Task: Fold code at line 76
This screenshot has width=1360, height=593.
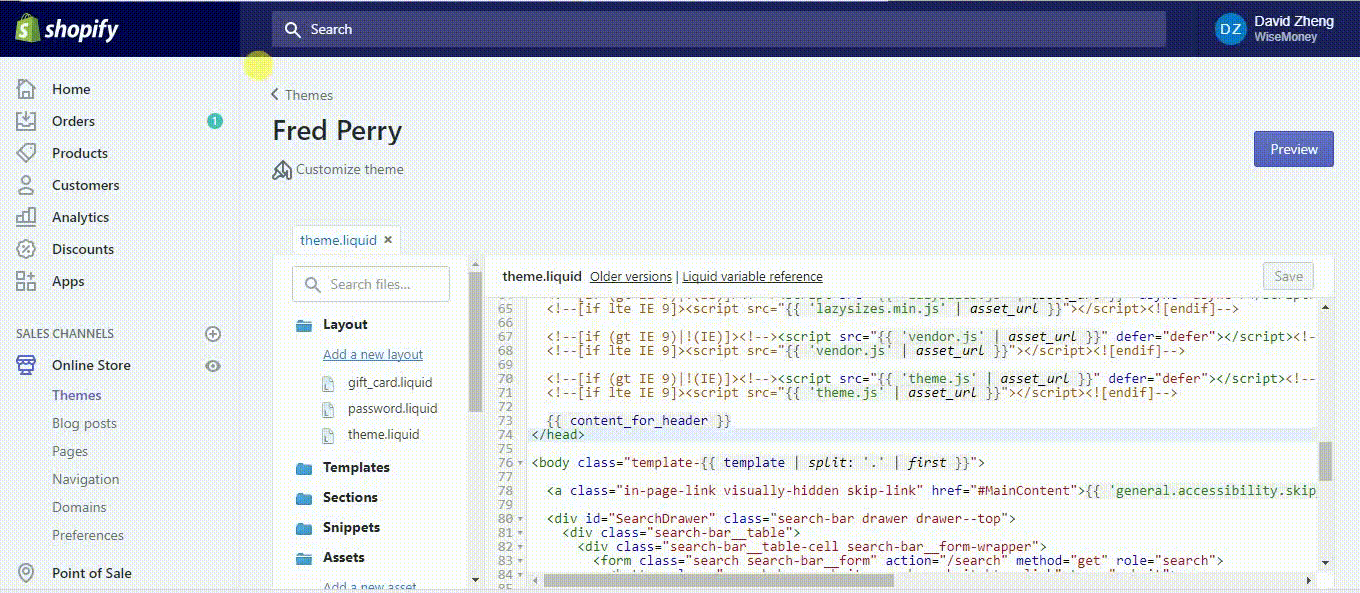Action: coord(520,463)
